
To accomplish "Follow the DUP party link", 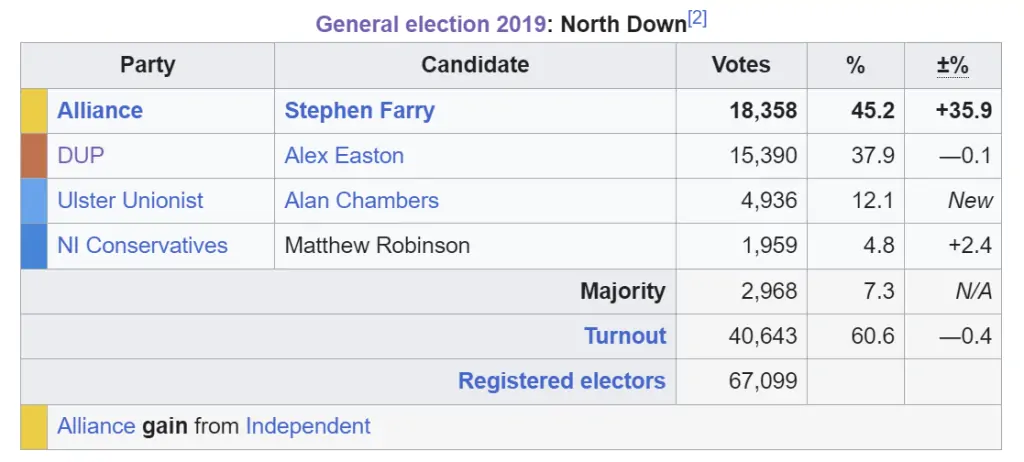I will (81, 156).
